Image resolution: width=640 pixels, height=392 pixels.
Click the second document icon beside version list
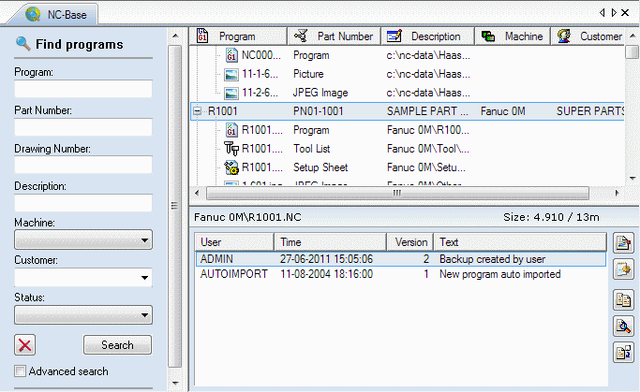623,269
